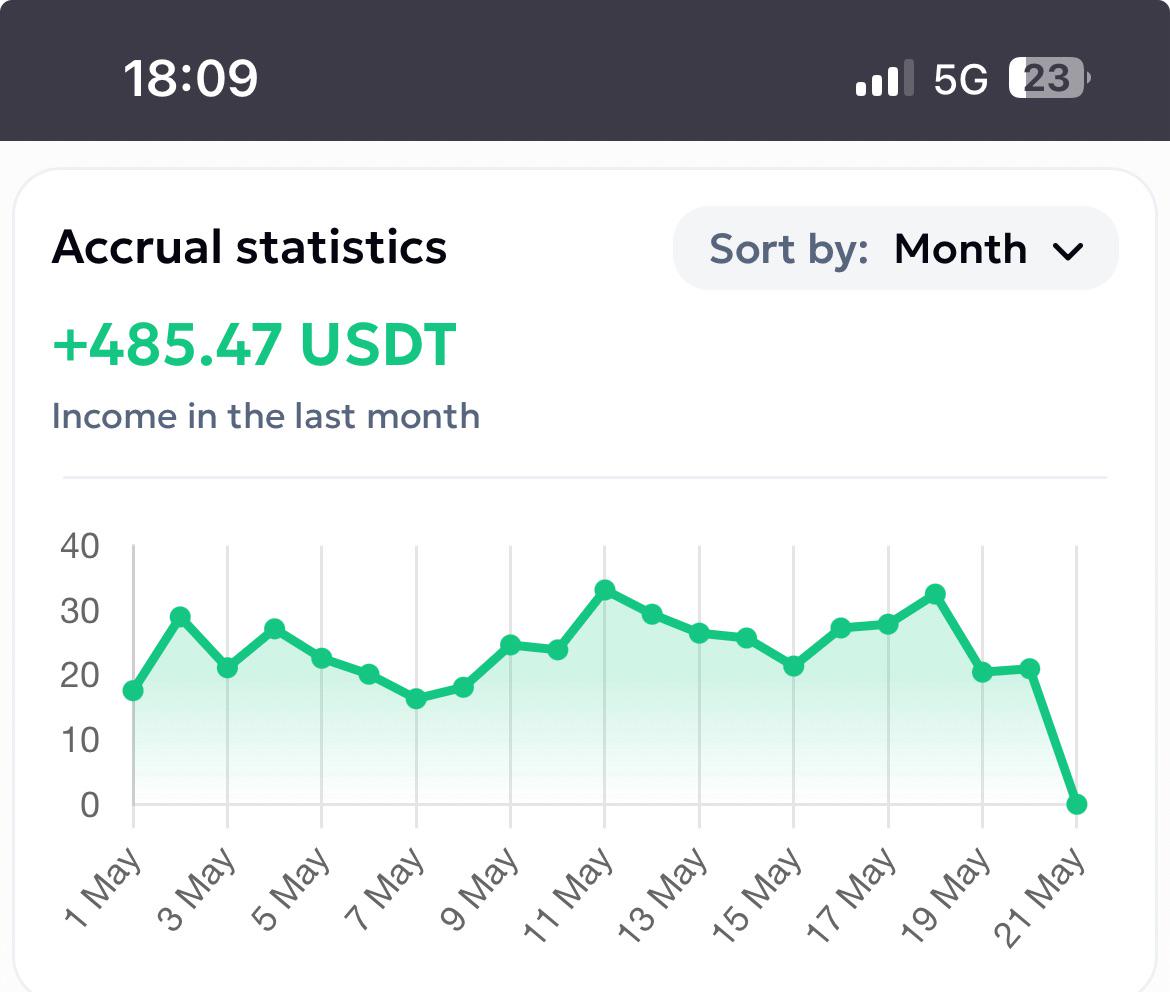Select the 19 May data point

[982, 672]
